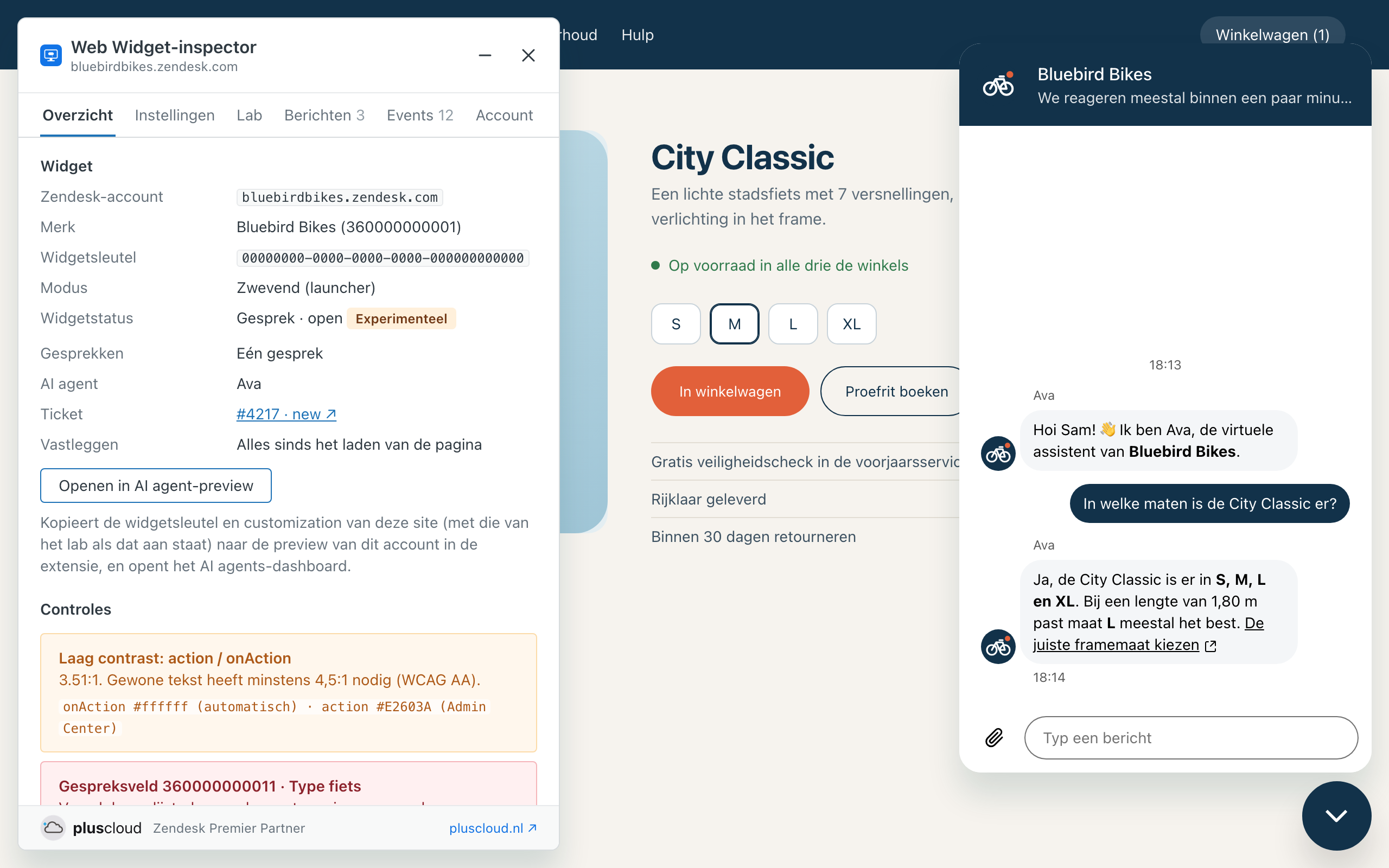Click Openen in AI agent-preview button
Image resolution: width=1389 pixels, height=868 pixels.
click(156, 486)
